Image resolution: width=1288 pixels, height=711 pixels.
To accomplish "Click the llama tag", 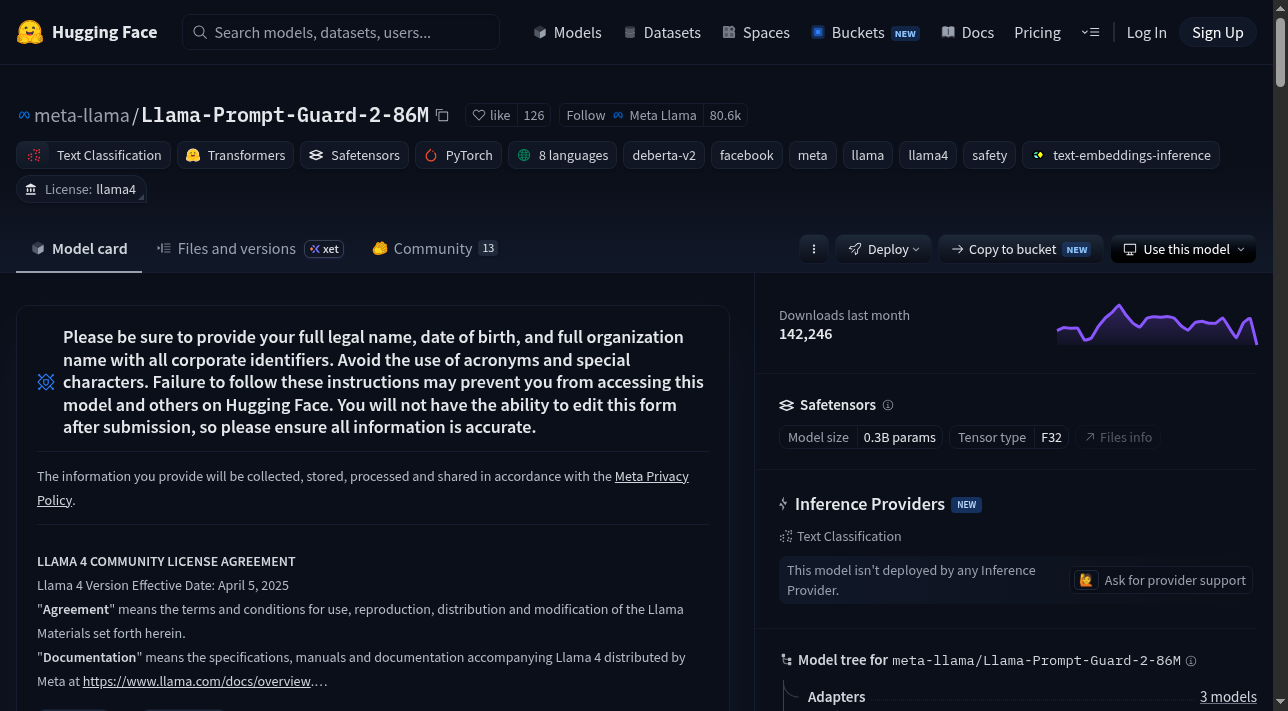I will [x=868, y=155].
